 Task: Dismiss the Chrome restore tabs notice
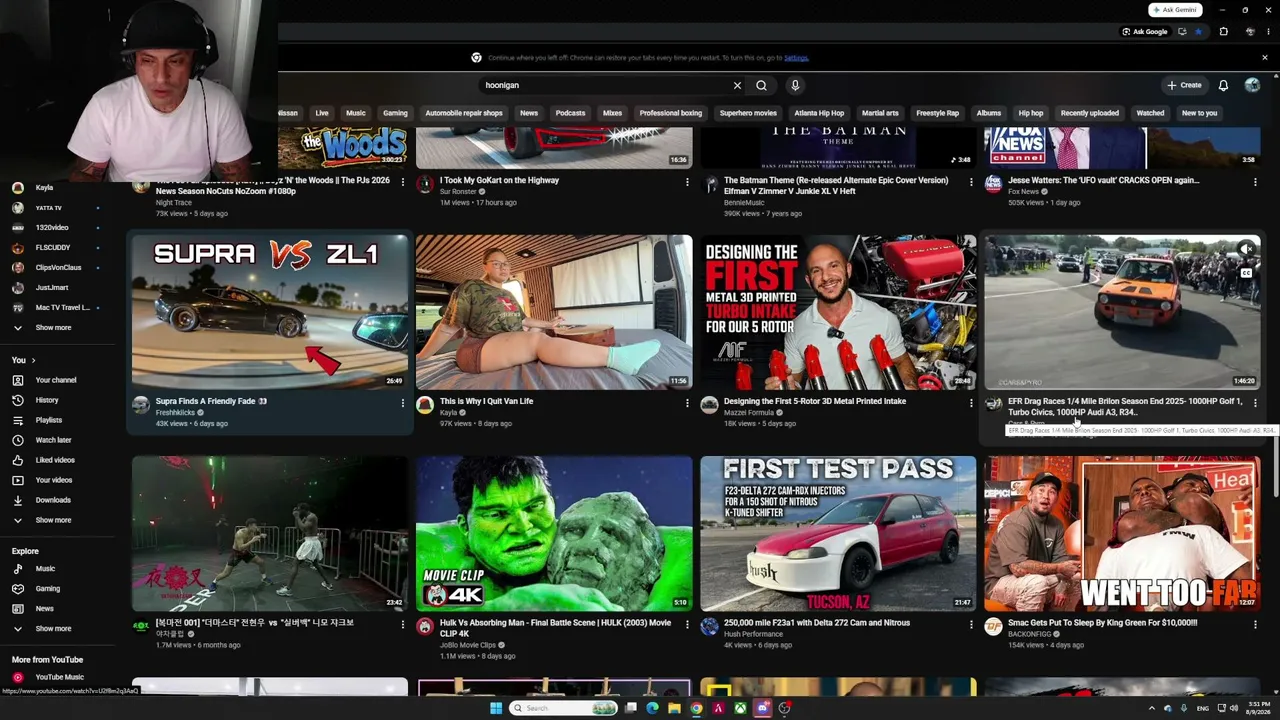(x=1264, y=58)
